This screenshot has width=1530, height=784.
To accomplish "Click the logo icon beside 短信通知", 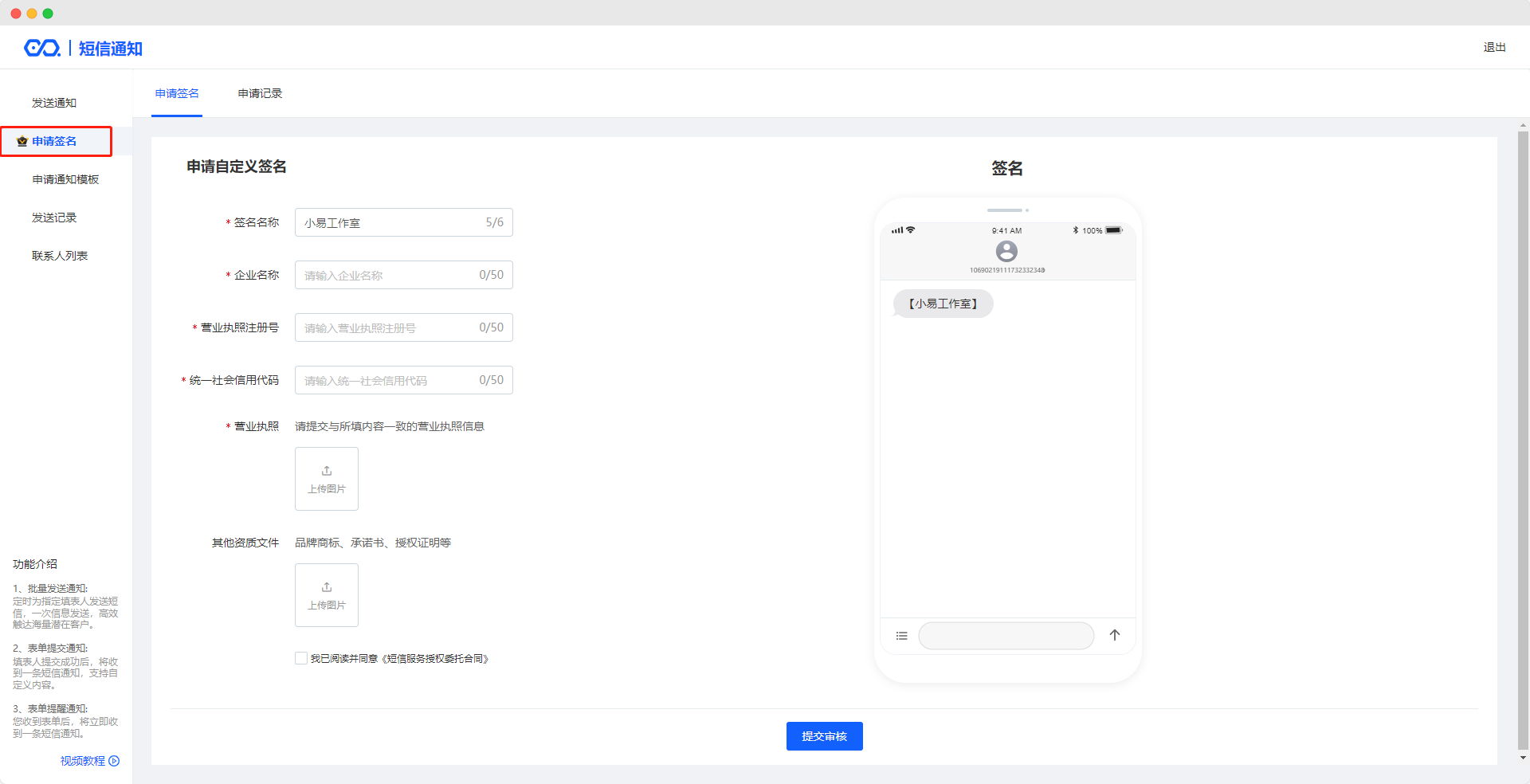I will pyautogui.click(x=42, y=49).
